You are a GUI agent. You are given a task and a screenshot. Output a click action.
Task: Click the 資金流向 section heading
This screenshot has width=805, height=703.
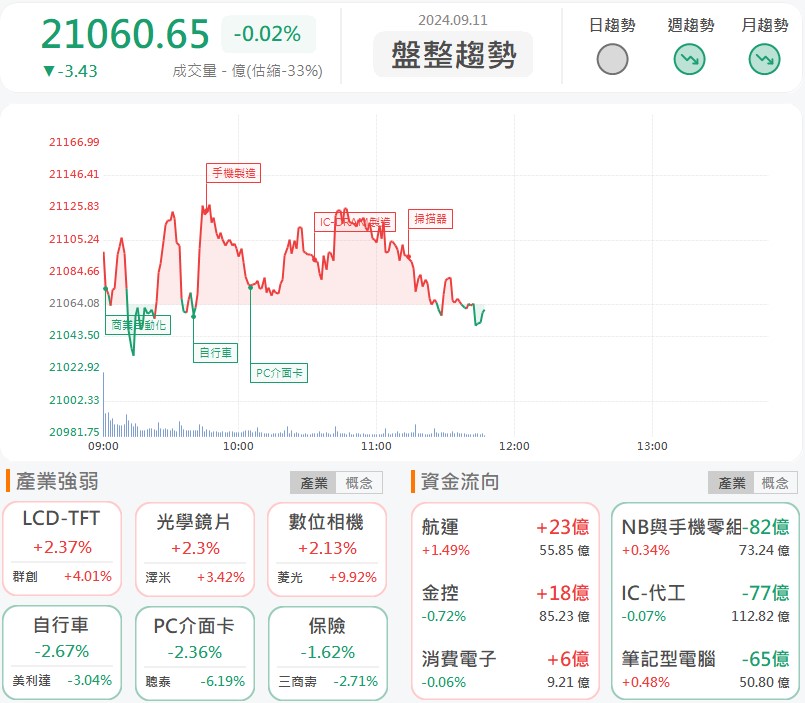[459, 482]
